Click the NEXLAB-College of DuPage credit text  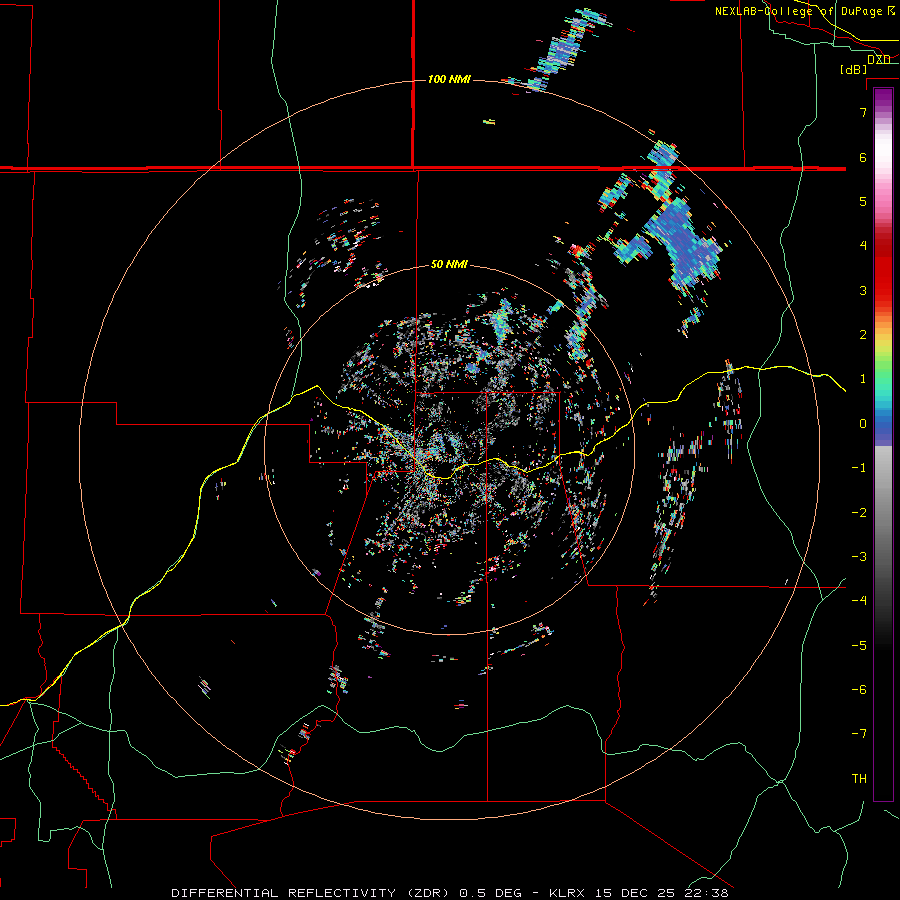pyautogui.click(x=798, y=11)
